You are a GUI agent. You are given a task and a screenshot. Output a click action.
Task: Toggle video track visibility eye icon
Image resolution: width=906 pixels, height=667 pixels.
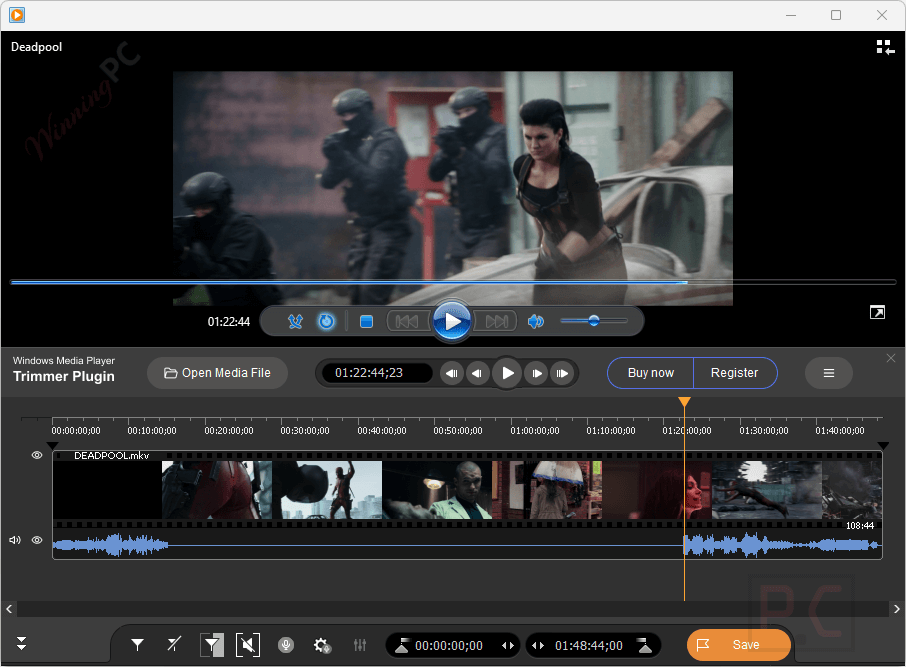(x=37, y=455)
